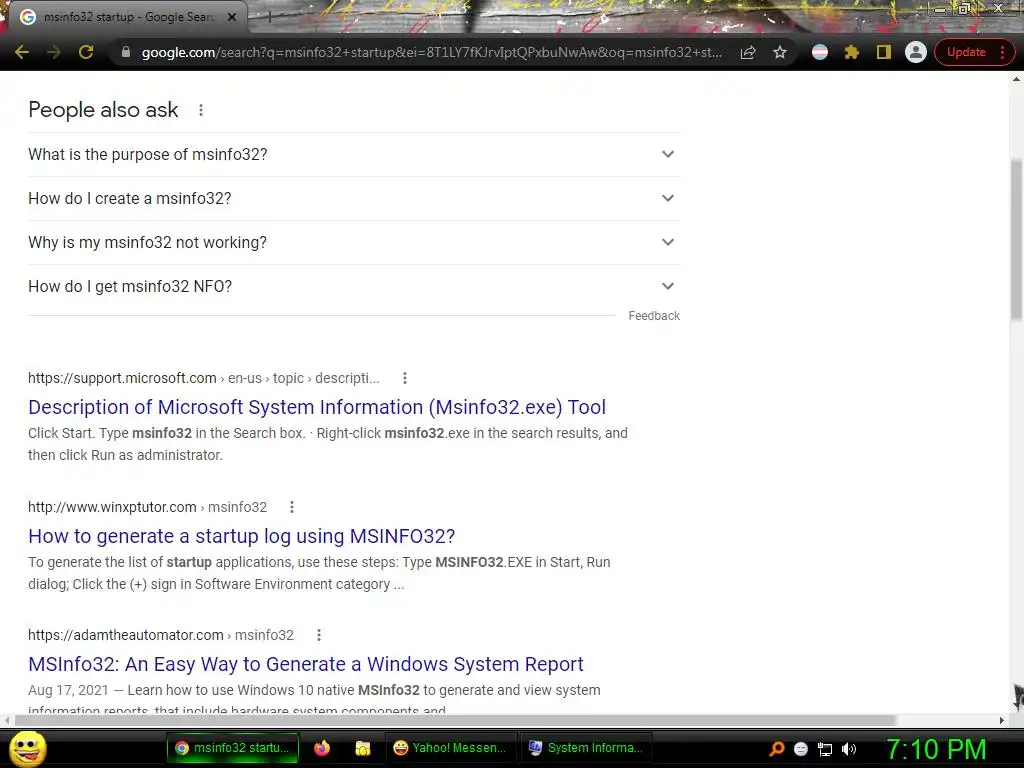
Task: Bookmark this page with the star icon
Action: (x=780, y=52)
